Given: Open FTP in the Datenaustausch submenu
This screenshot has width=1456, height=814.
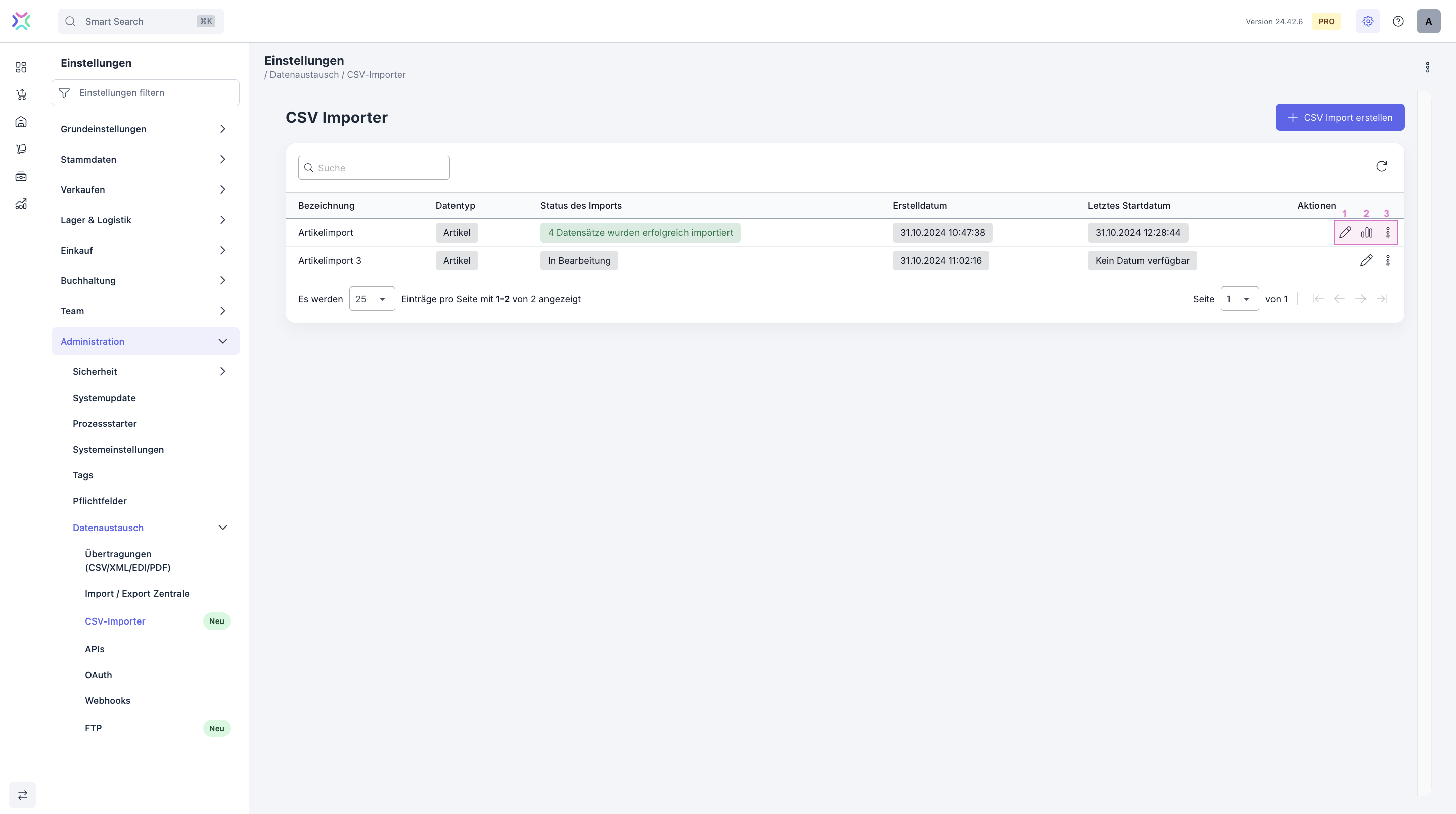Looking at the screenshot, I should click(93, 728).
